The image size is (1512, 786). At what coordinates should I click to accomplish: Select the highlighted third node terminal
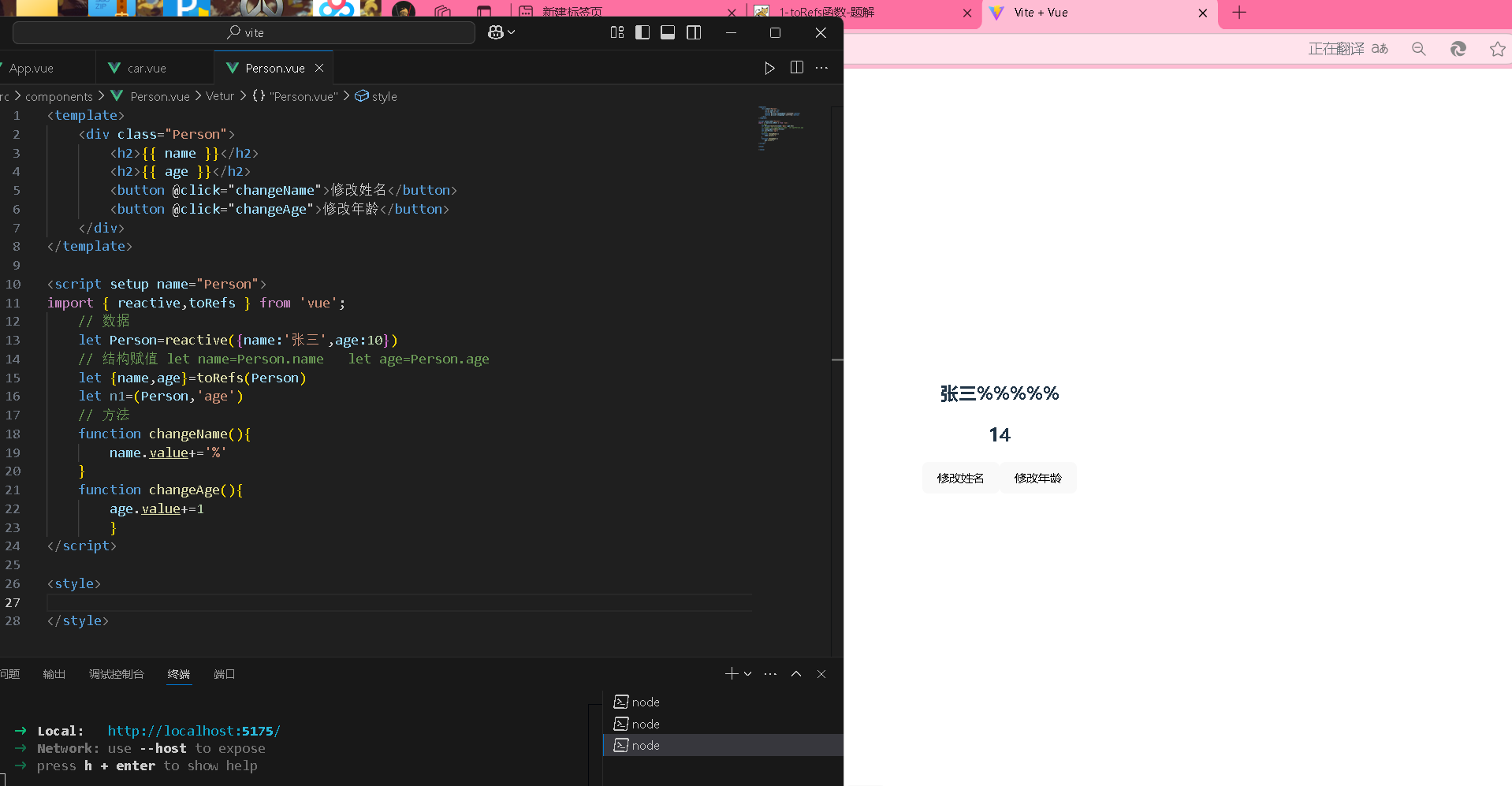click(723, 745)
